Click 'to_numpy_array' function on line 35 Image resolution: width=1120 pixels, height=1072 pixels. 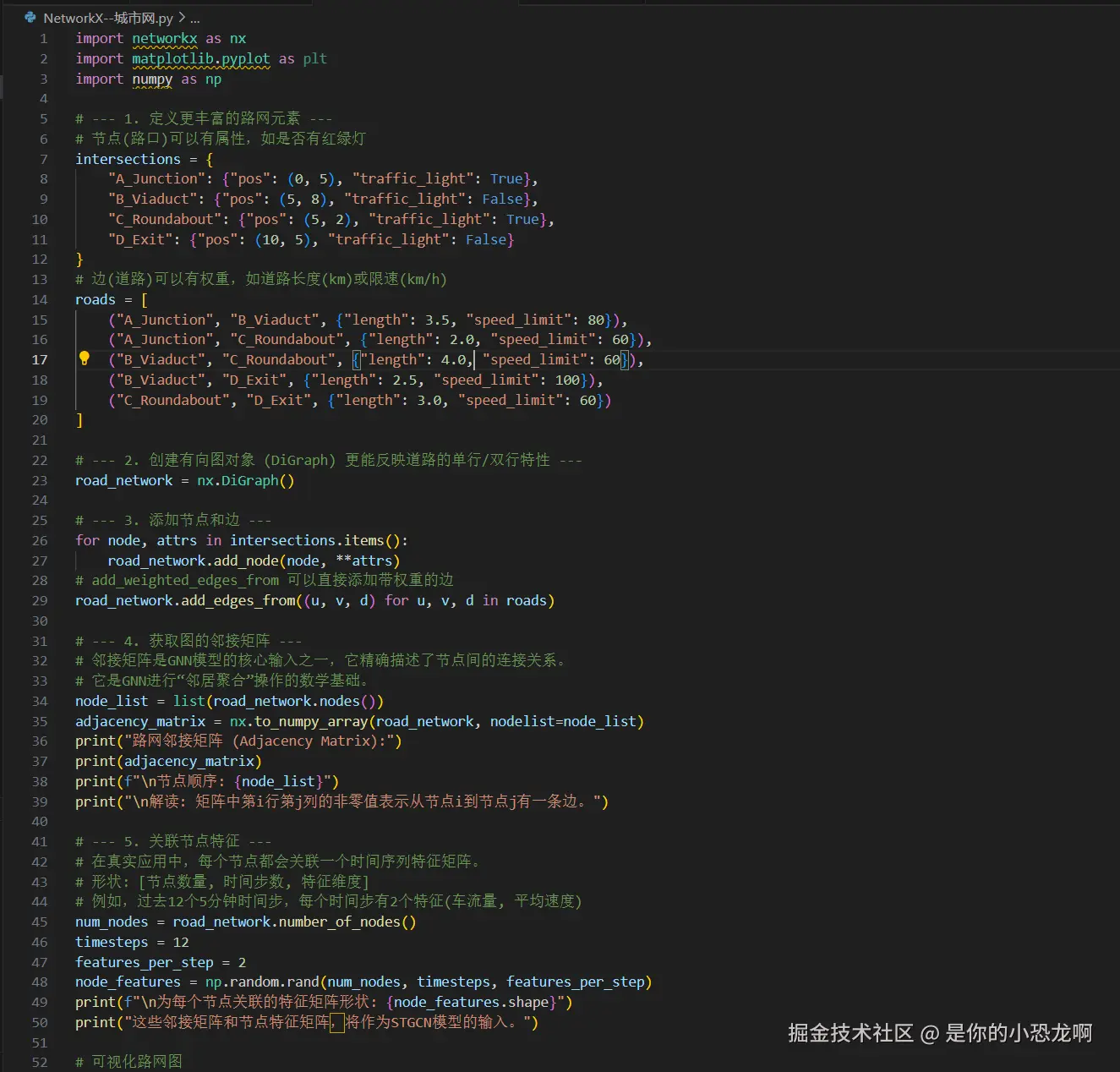point(311,722)
